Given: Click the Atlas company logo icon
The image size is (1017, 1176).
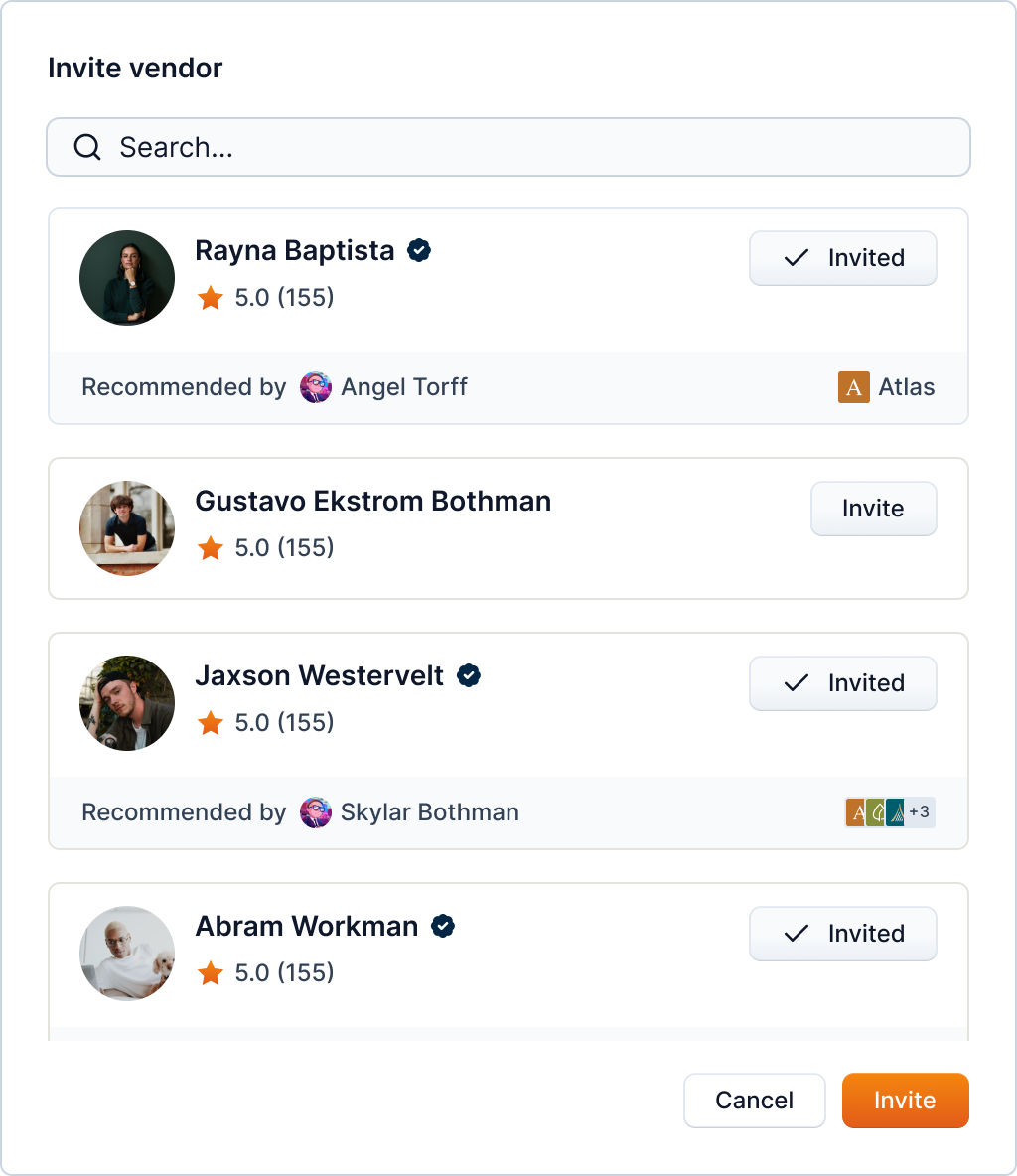Looking at the screenshot, I should (x=853, y=387).
